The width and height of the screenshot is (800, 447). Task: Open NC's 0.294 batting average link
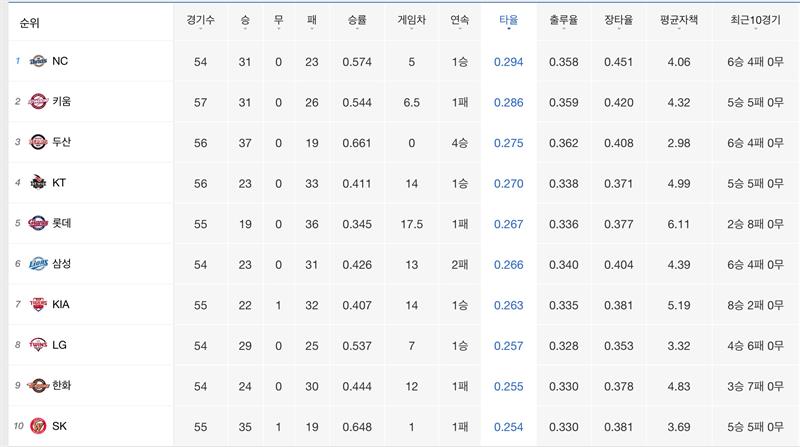pyautogui.click(x=508, y=62)
